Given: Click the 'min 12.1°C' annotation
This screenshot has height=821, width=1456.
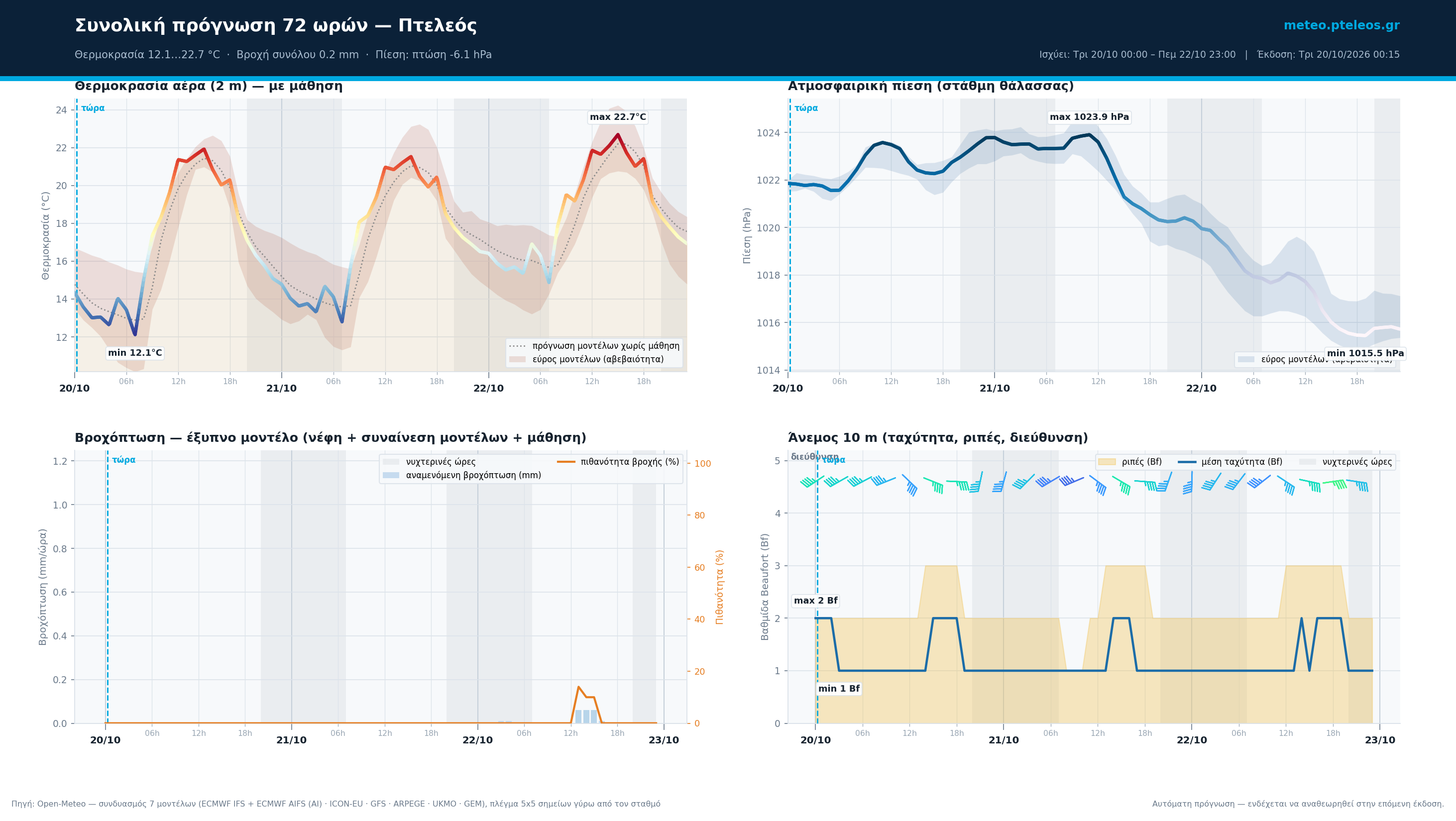Looking at the screenshot, I should (x=134, y=353).
